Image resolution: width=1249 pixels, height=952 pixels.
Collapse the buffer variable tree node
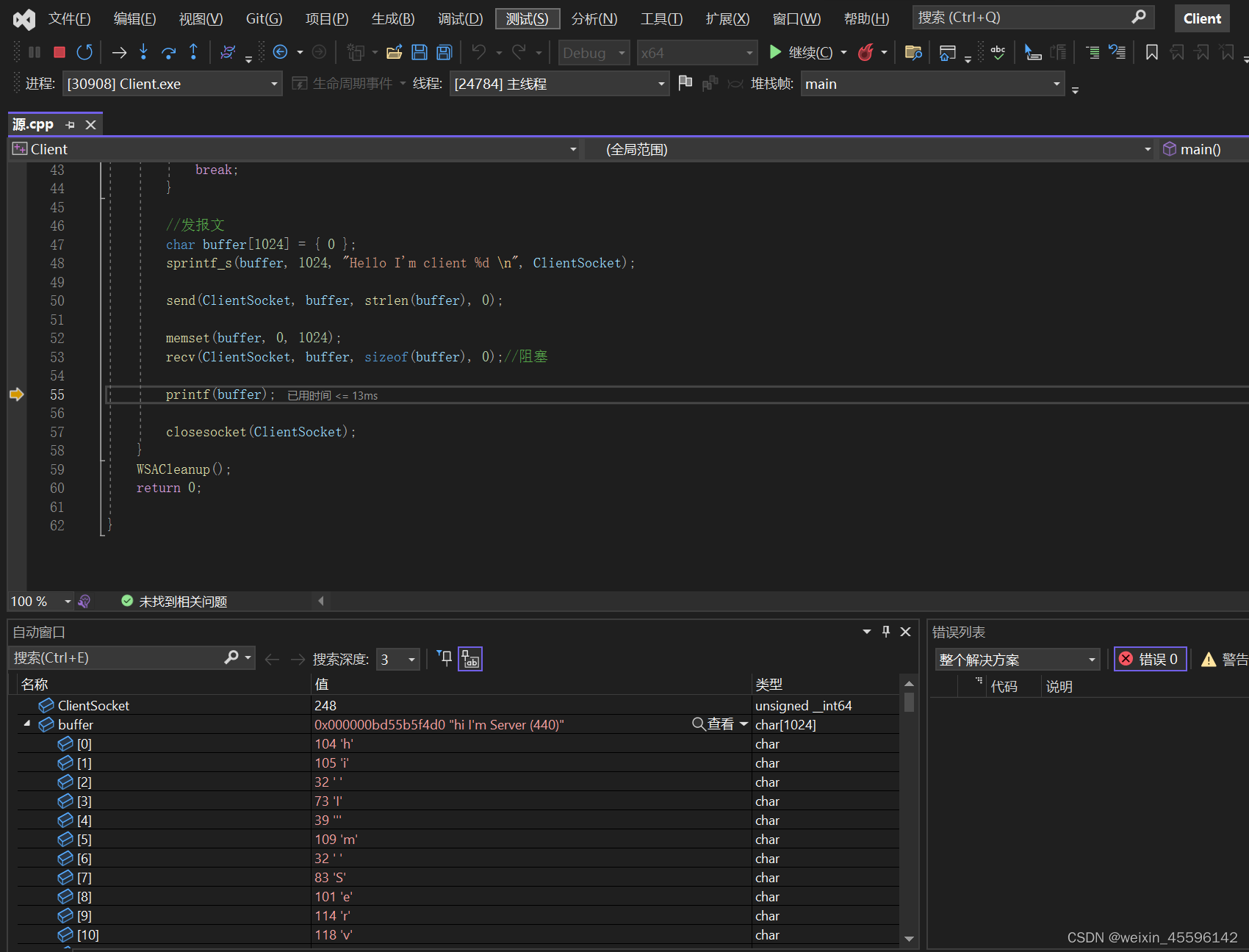pyautogui.click(x=27, y=724)
